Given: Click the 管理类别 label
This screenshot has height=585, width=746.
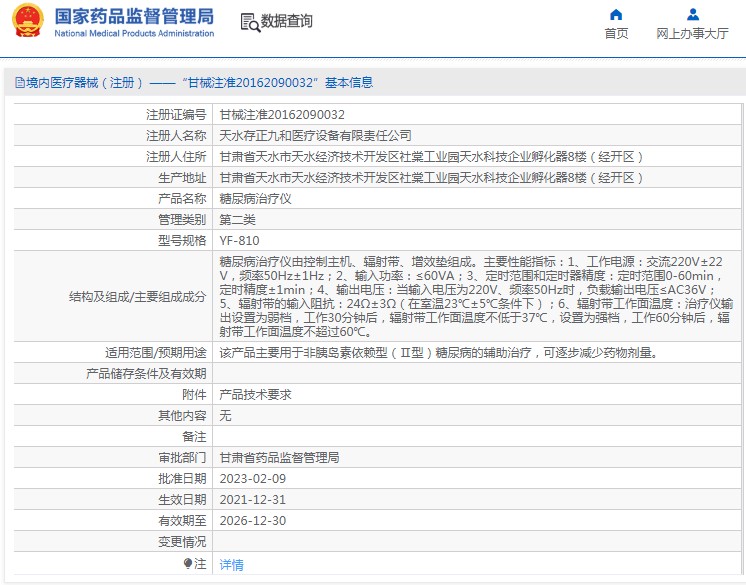Looking at the screenshot, I should pos(182,219).
